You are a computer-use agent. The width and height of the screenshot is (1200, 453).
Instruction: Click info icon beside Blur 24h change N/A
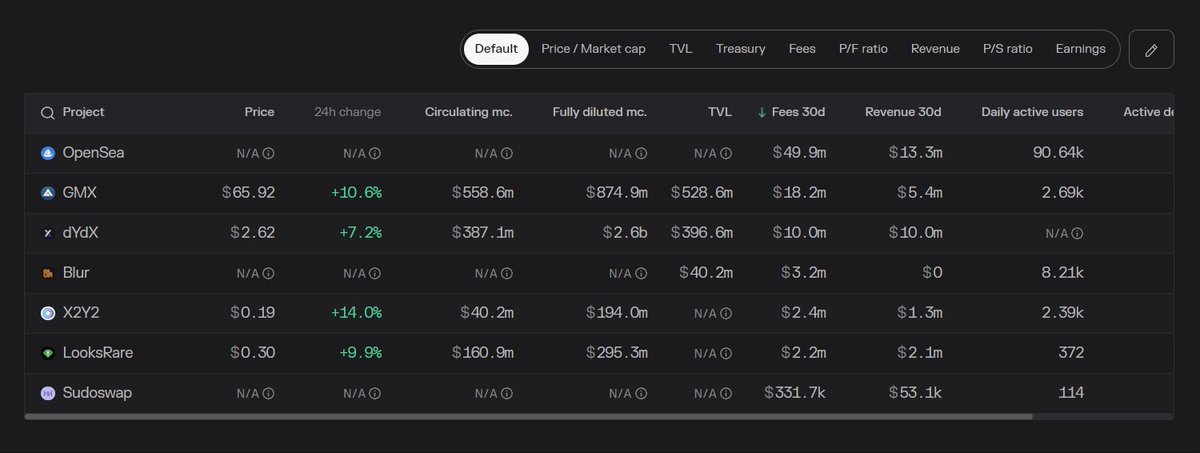click(375, 273)
